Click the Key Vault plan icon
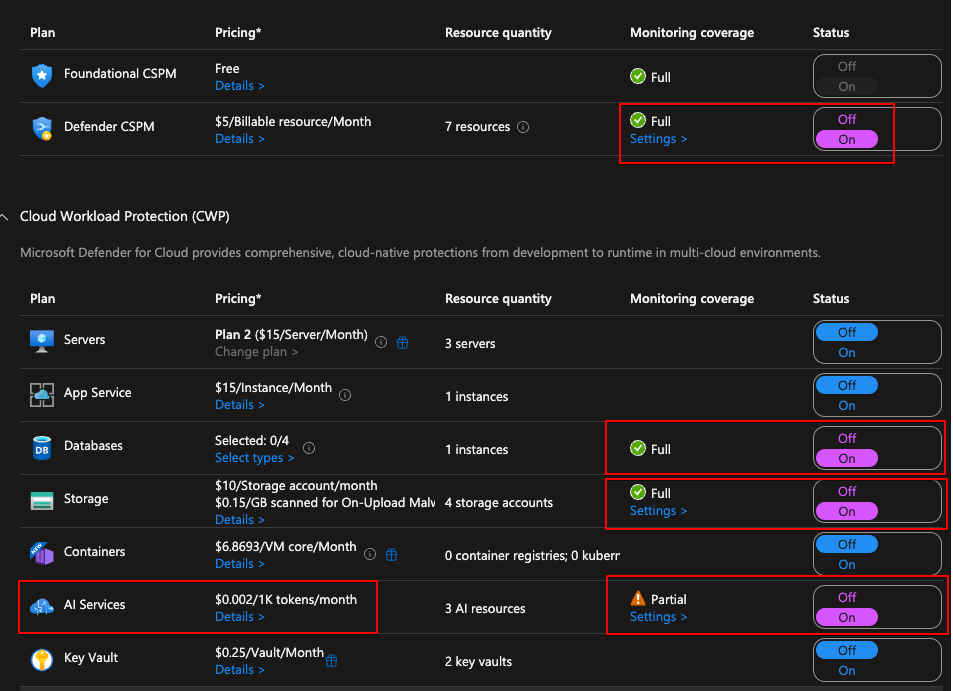 (41, 659)
